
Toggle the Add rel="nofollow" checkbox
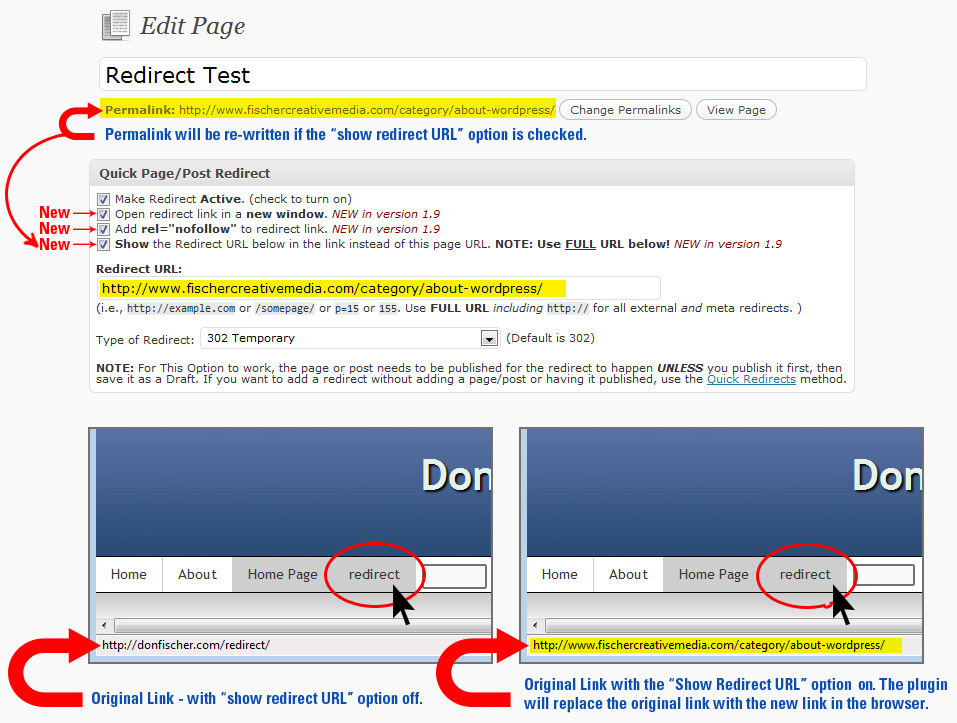pyautogui.click(x=104, y=229)
